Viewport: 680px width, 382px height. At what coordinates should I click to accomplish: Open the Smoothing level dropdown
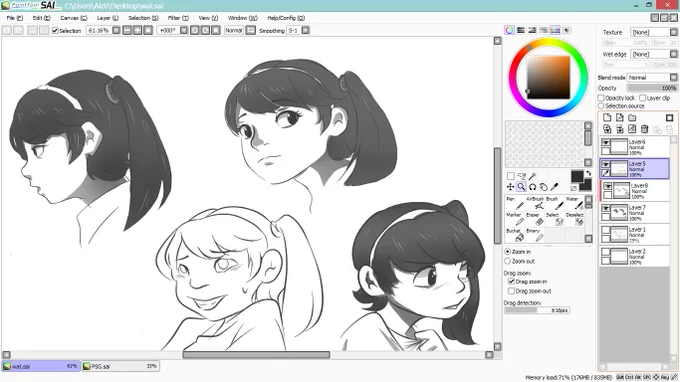tap(305, 30)
